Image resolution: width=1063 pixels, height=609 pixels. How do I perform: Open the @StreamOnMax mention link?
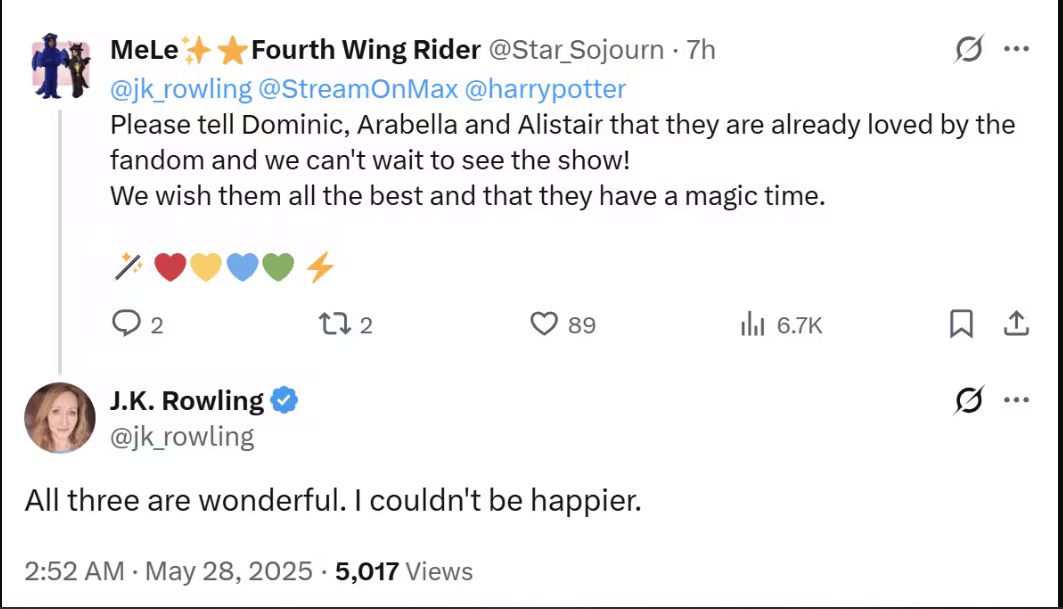[x=356, y=89]
